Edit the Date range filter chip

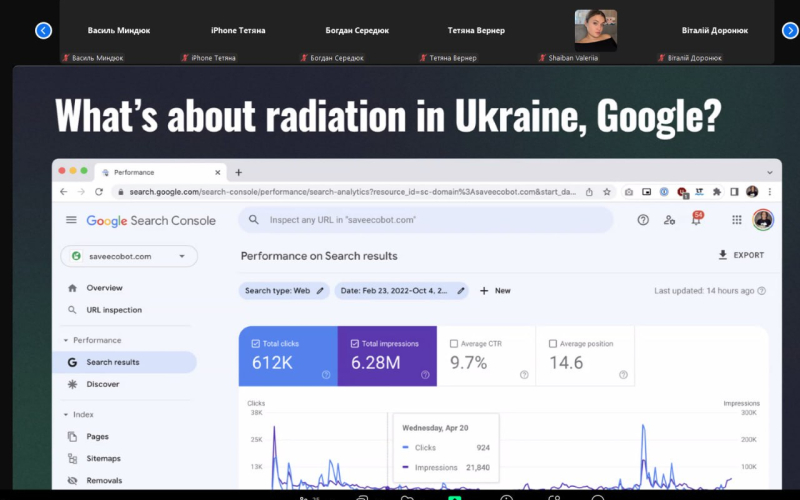pos(402,291)
